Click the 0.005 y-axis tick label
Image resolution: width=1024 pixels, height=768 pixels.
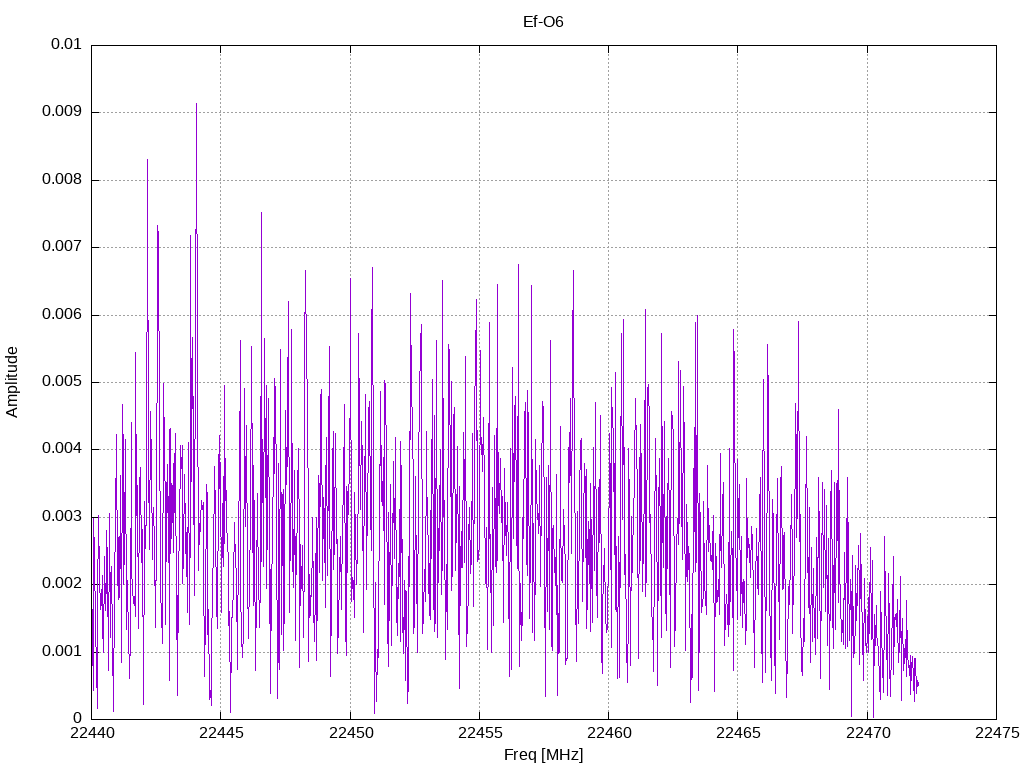point(61,381)
